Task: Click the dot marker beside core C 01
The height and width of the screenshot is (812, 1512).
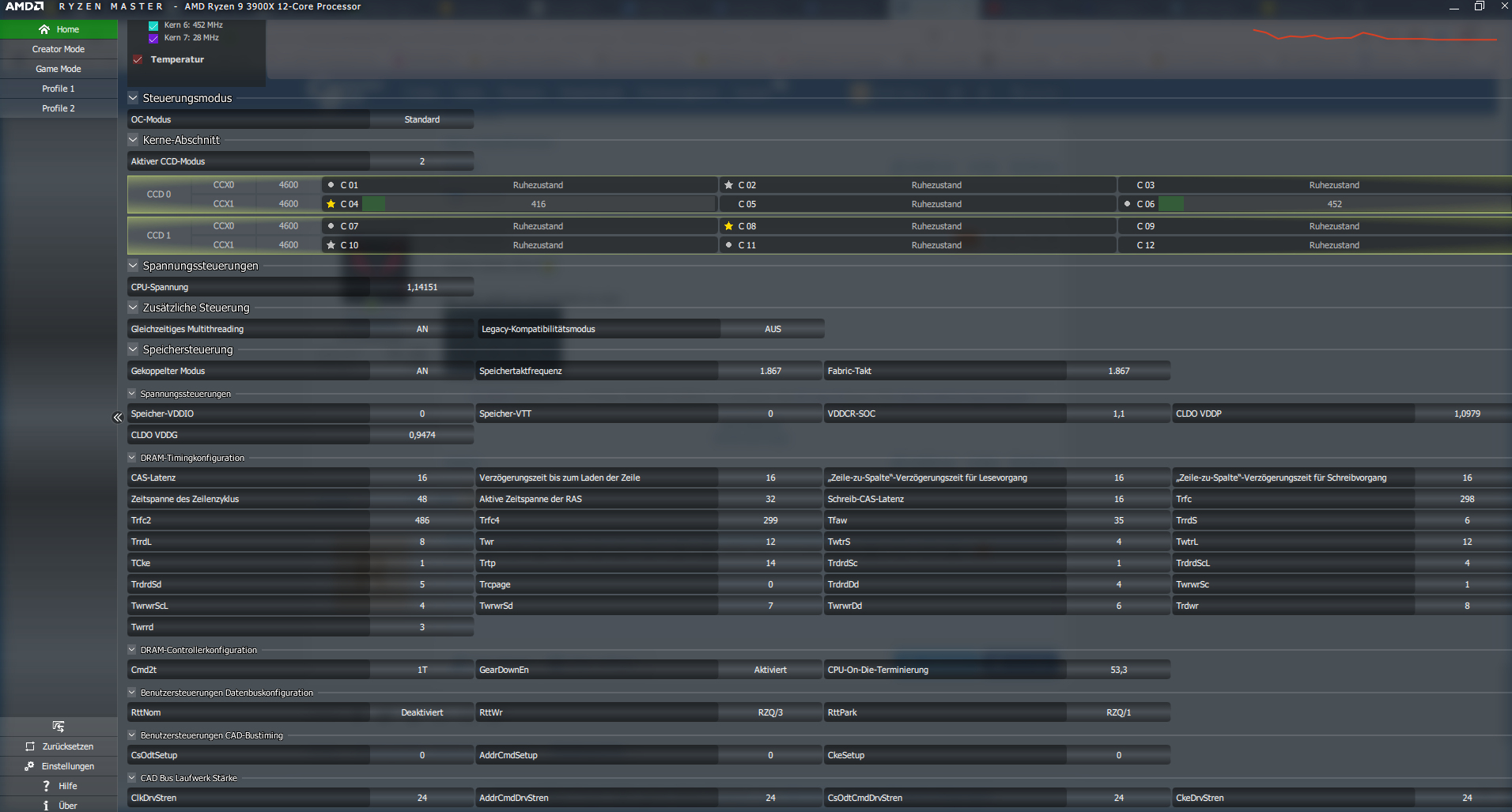Action: coord(331,185)
